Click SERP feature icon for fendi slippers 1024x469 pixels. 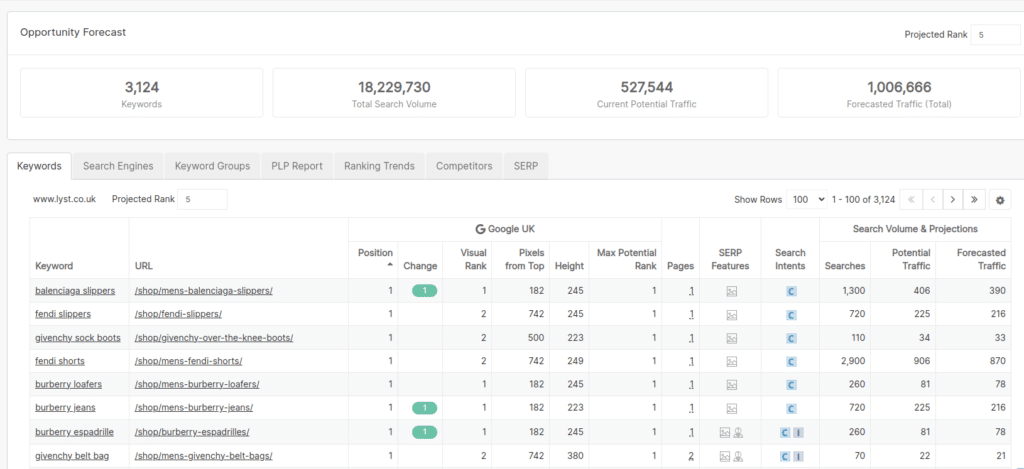pos(731,315)
